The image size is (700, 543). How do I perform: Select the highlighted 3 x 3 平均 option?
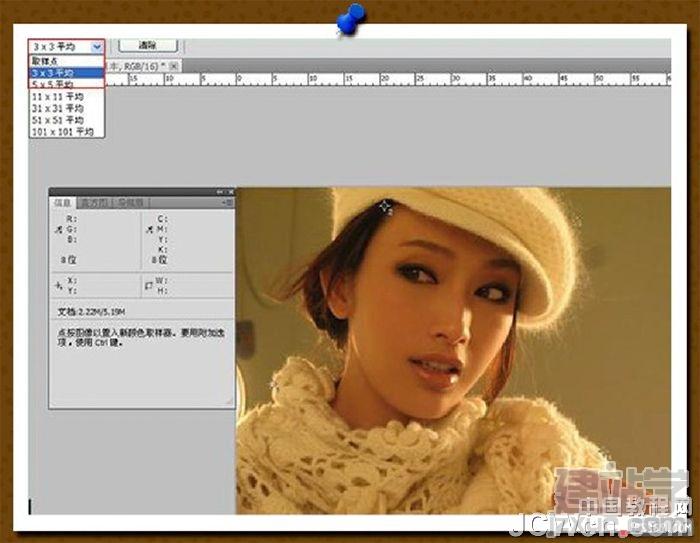[67, 72]
